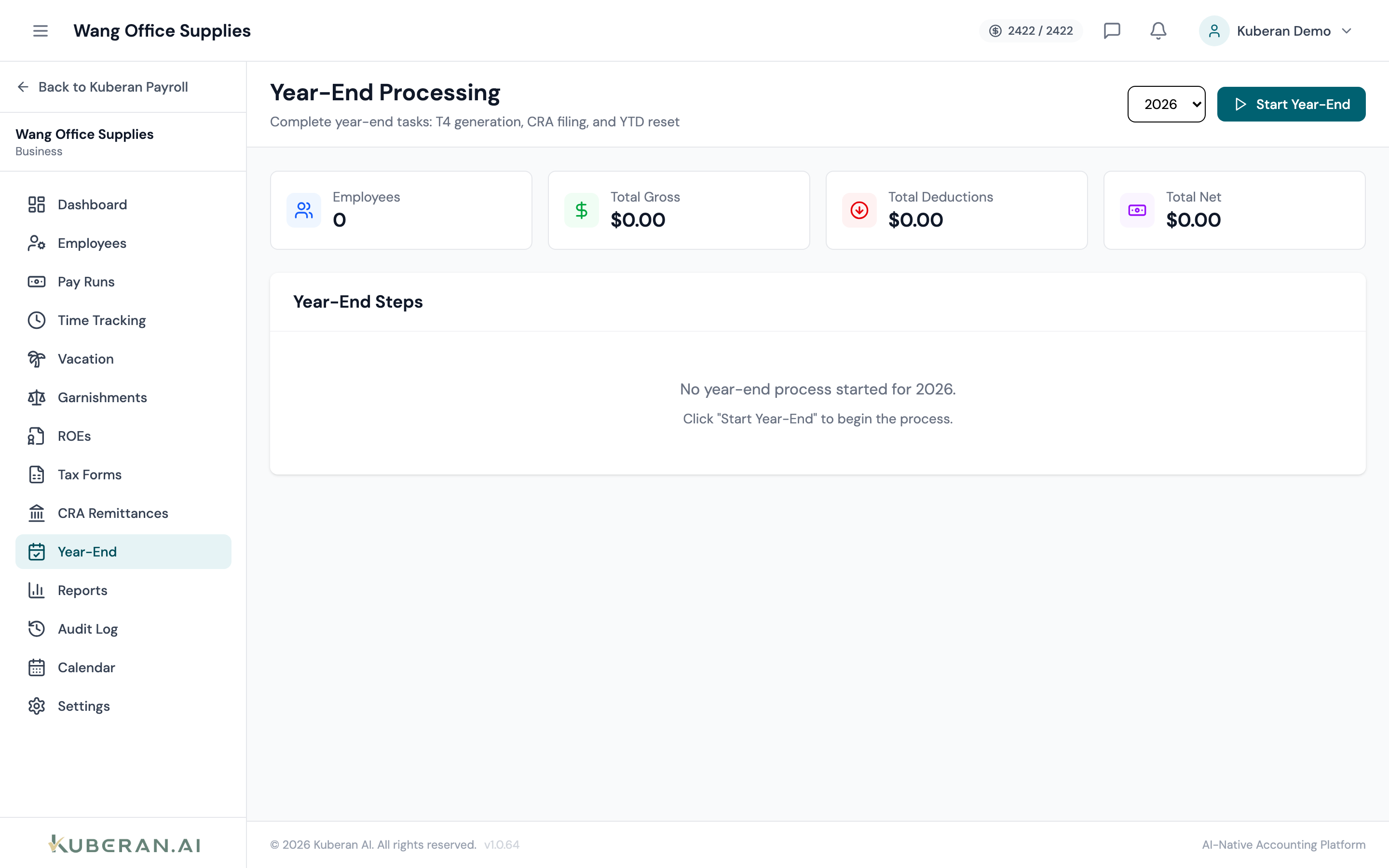
Task: Click the Total Deductions down-arrow icon
Action: pyautogui.click(x=859, y=210)
